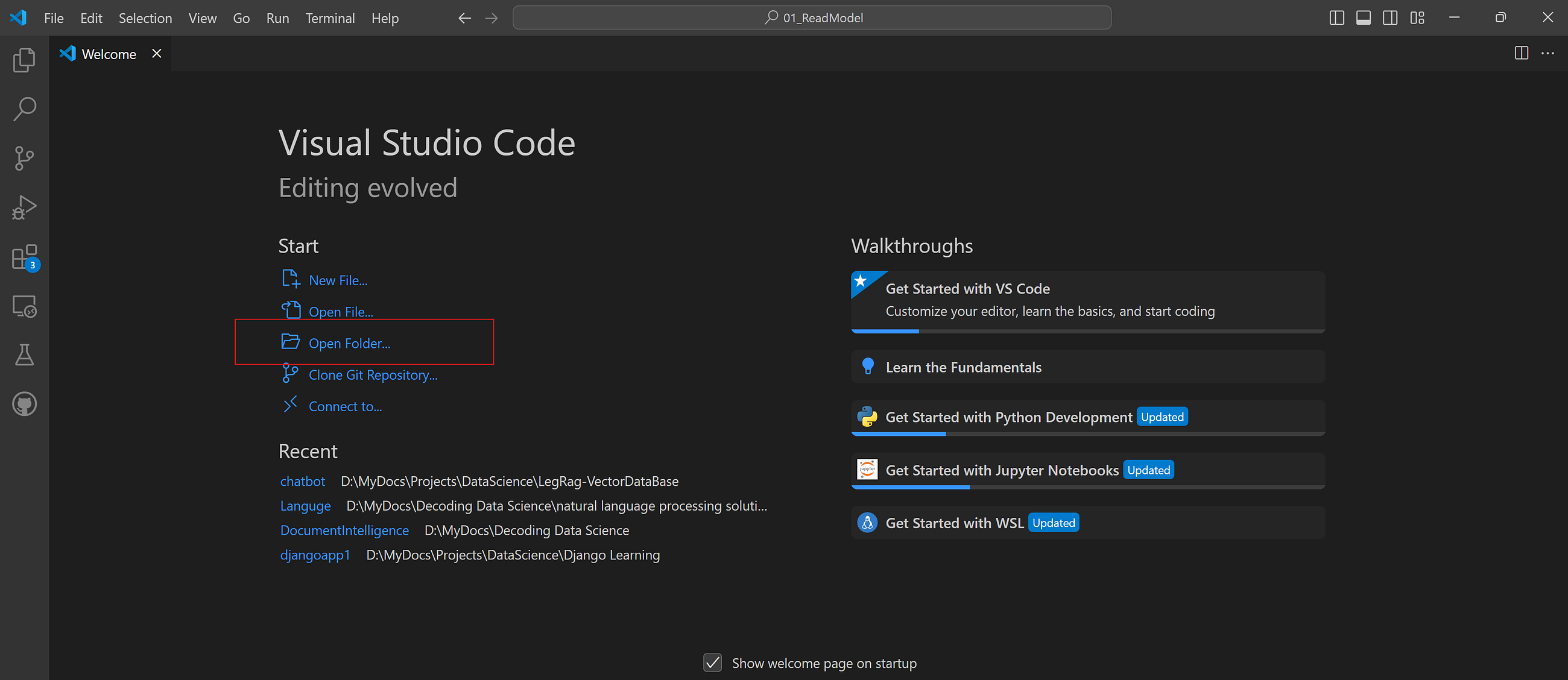Click the Open File... link
The image size is (1568, 680).
pos(341,312)
